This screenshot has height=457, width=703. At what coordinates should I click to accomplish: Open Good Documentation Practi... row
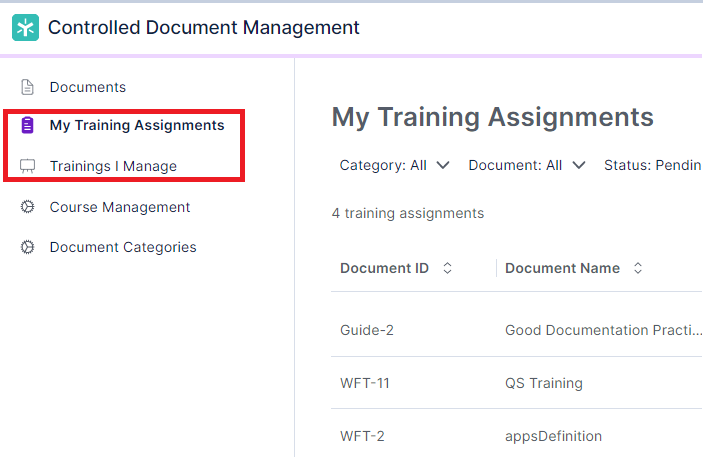(603, 330)
